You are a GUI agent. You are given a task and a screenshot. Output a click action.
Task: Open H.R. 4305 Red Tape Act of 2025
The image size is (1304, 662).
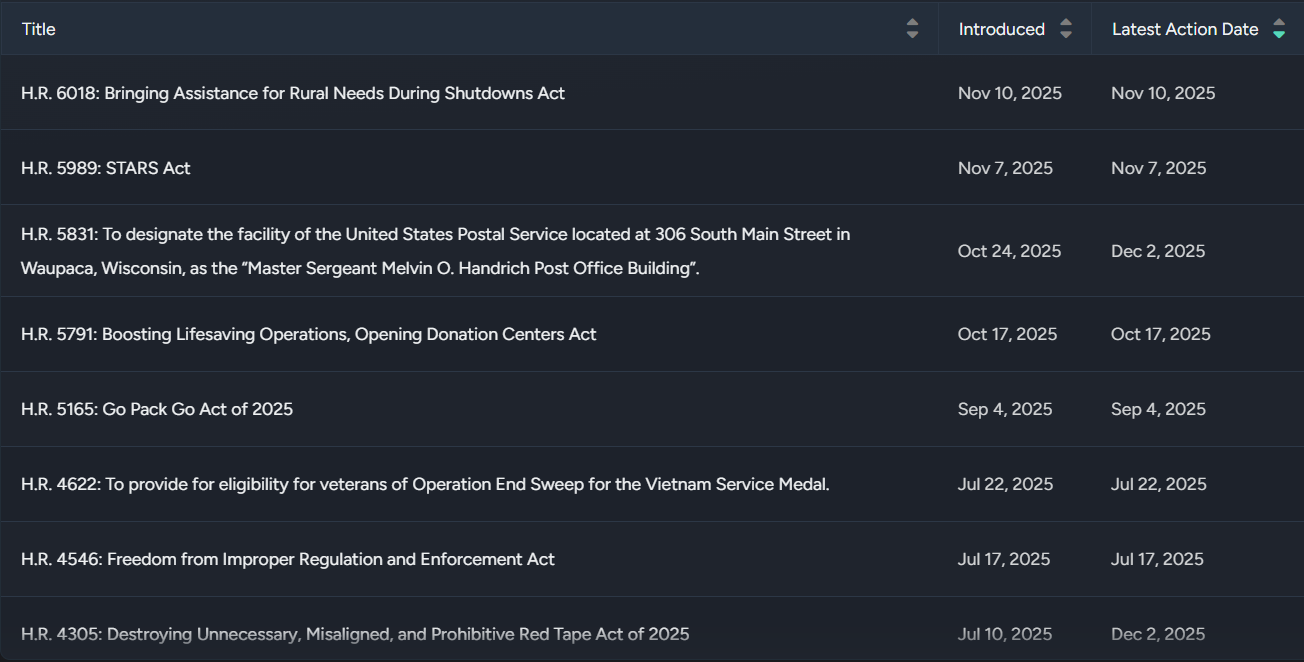click(x=355, y=634)
